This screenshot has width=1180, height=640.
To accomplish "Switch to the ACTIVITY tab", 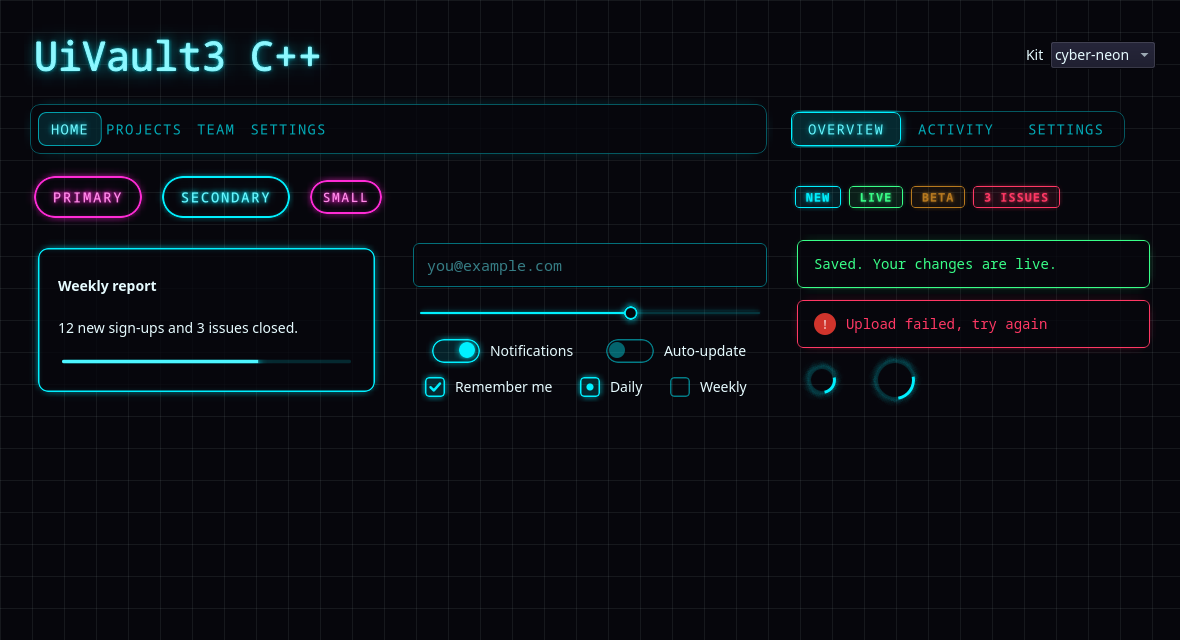I will click(x=956, y=130).
